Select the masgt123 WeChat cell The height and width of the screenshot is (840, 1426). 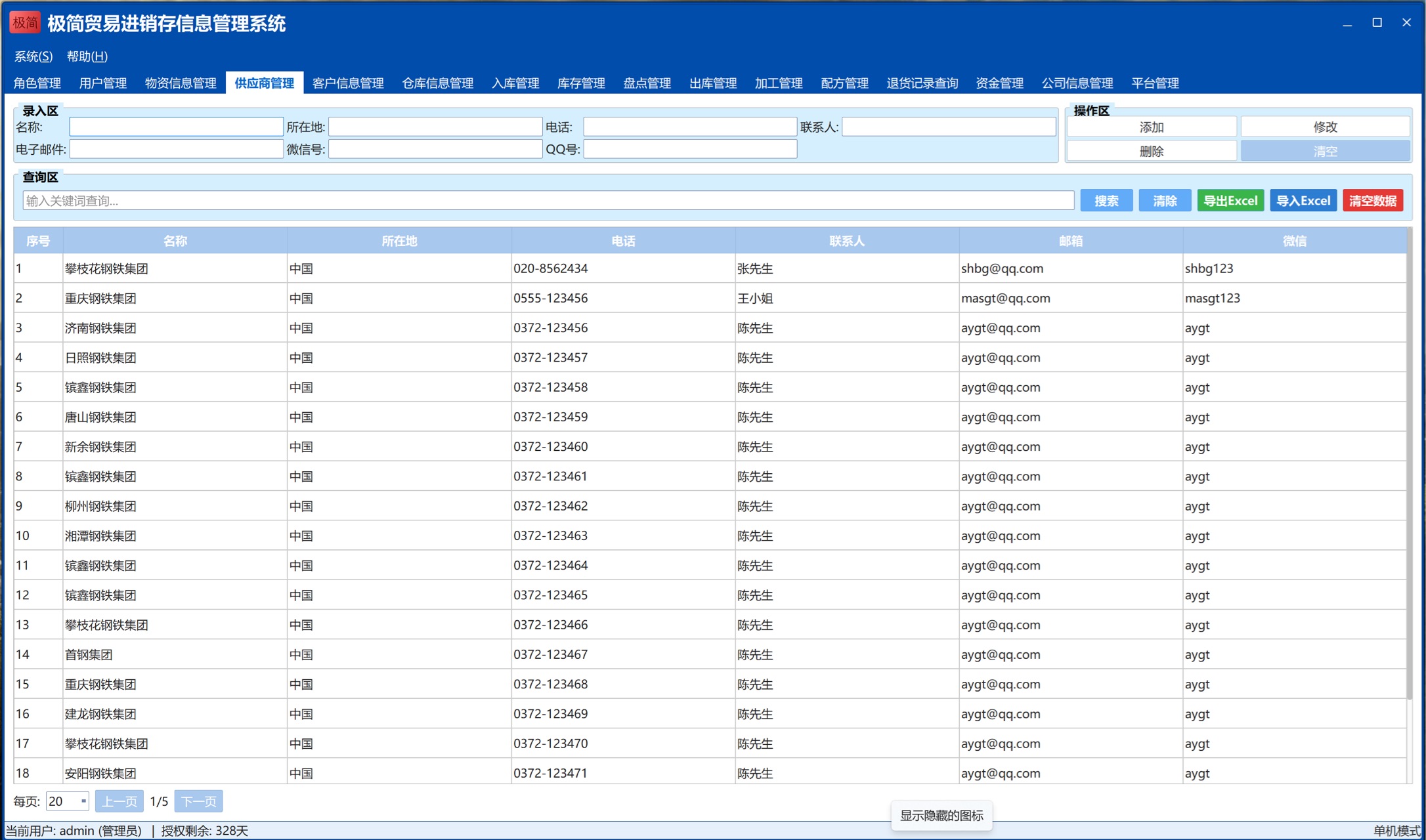[x=1295, y=298]
